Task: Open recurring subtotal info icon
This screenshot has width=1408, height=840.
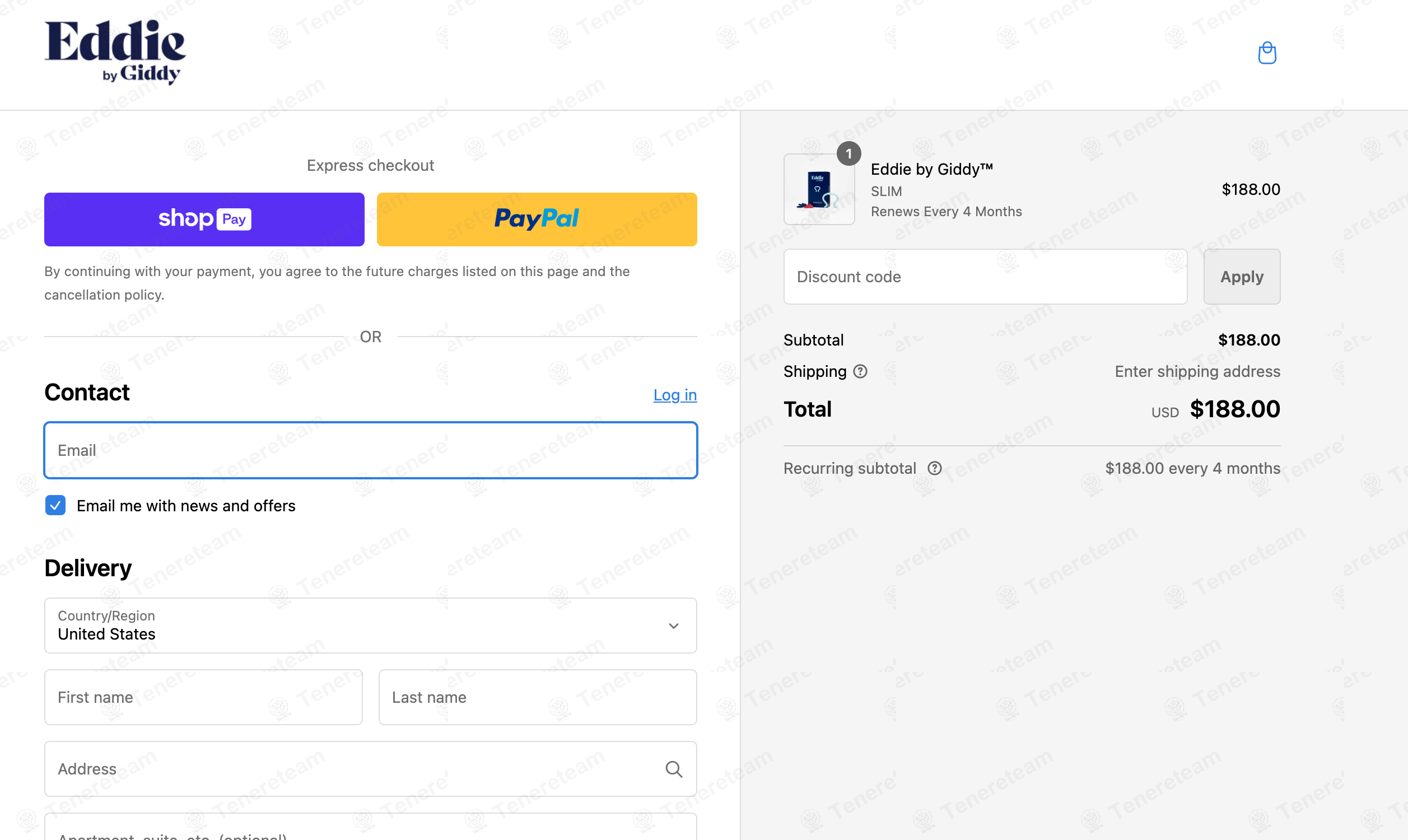Action: tap(934, 468)
